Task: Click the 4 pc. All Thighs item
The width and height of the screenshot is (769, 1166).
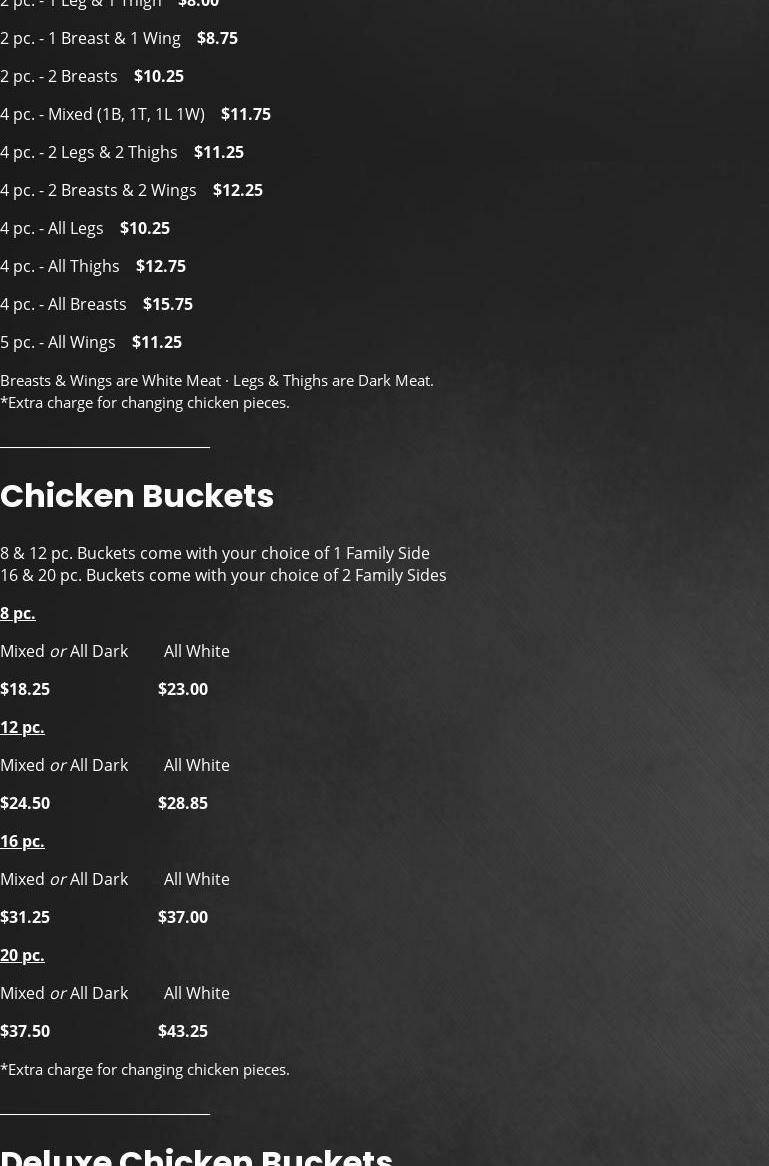Action: tap(60, 266)
